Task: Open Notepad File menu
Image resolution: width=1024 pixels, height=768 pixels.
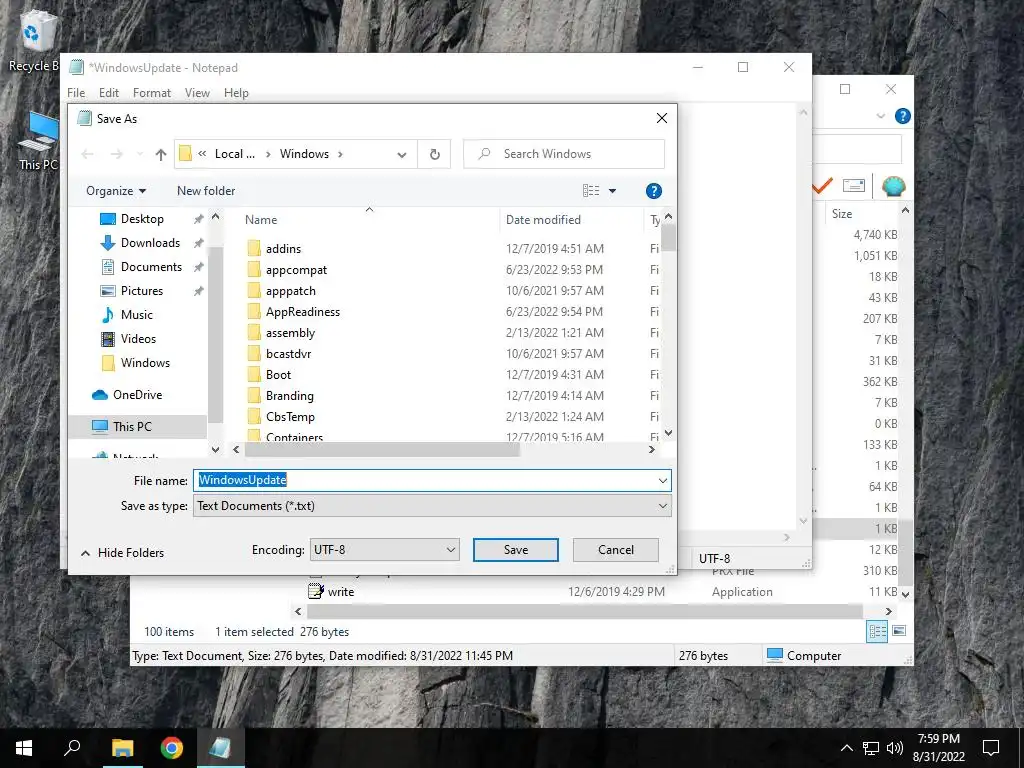Action: (76, 93)
